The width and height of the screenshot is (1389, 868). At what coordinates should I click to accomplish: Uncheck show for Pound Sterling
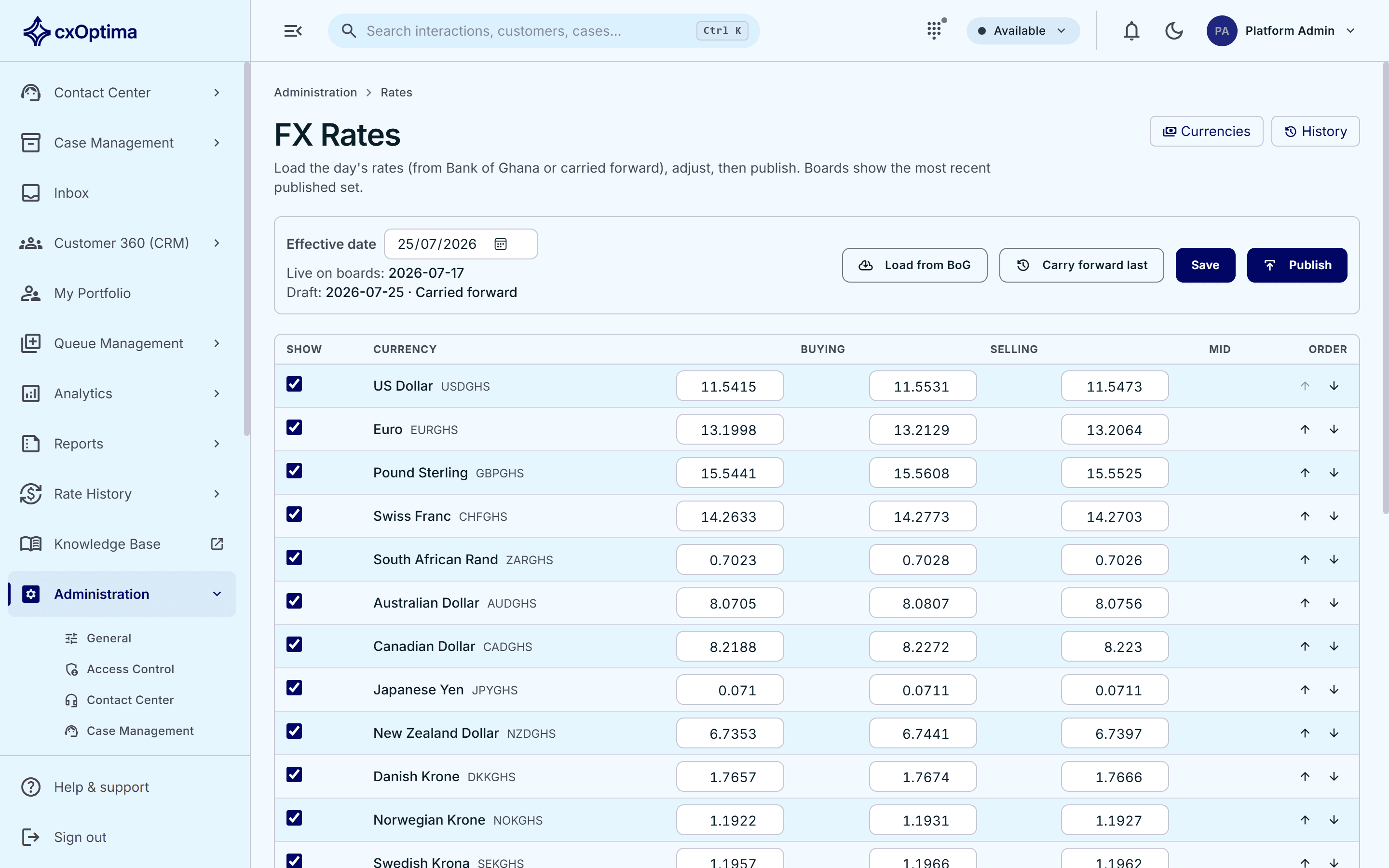point(294,471)
